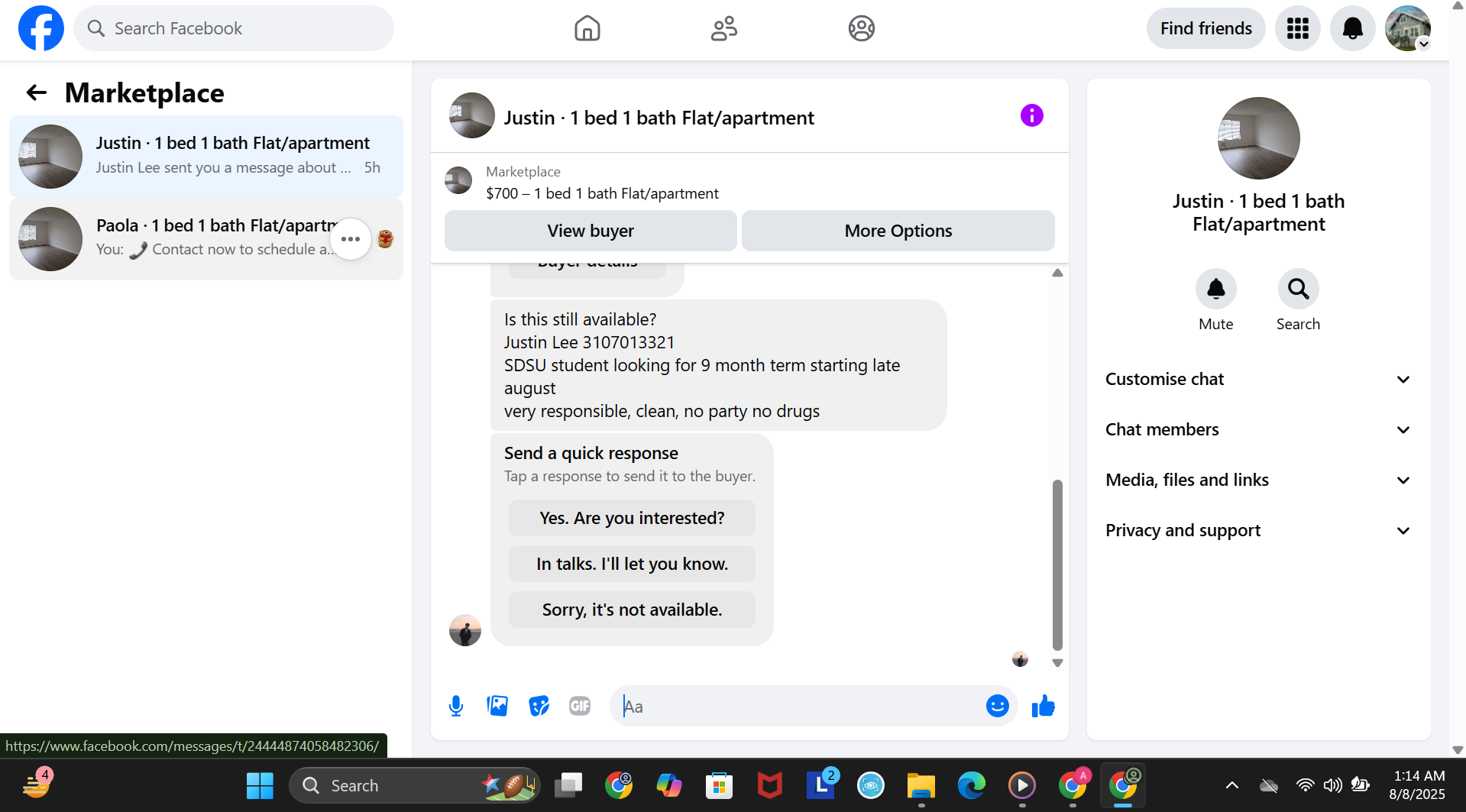1466x812 pixels.
Task: Open the emoji picker in message box
Action: (997, 706)
